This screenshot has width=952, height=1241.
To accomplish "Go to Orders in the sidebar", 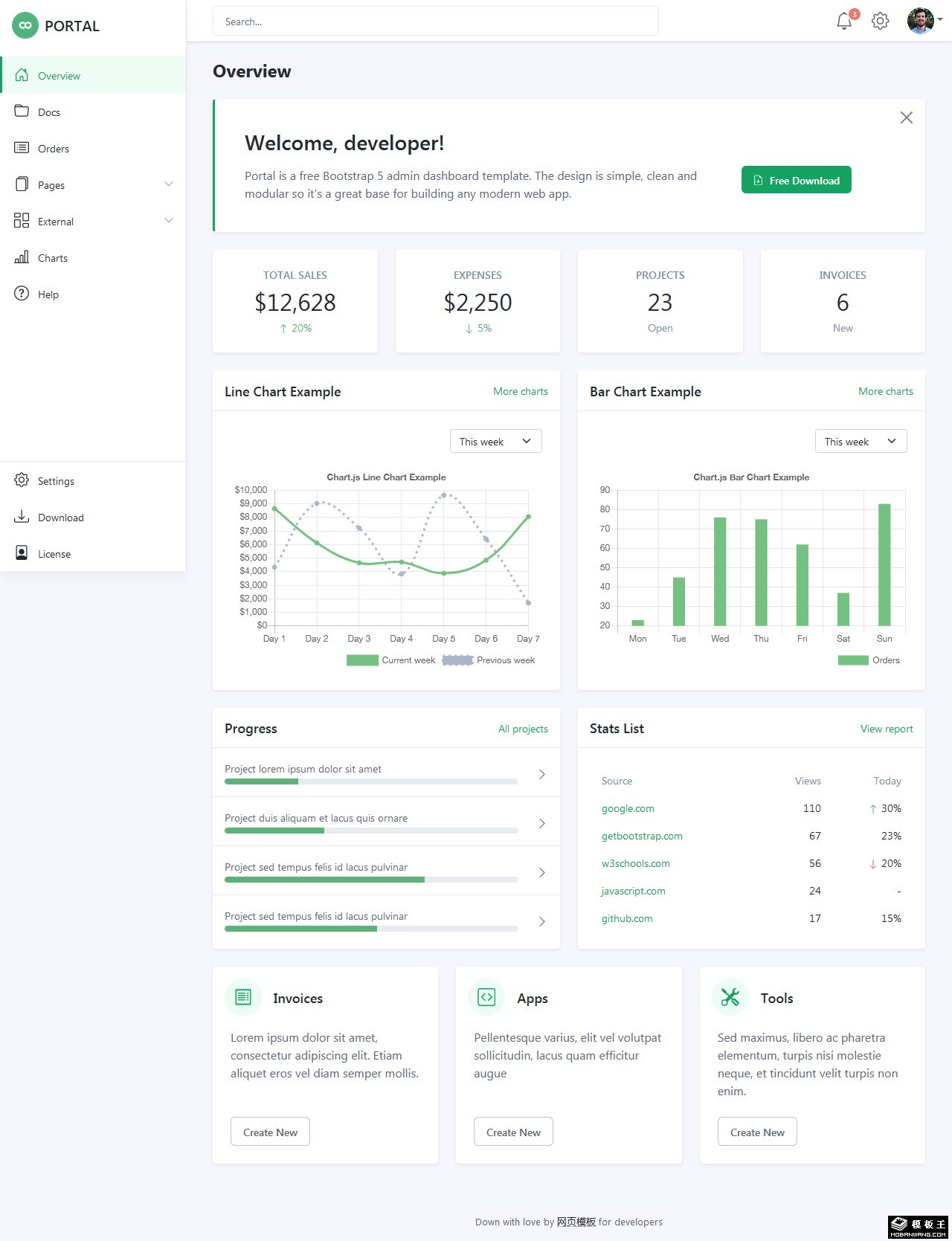I will [53, 149].
